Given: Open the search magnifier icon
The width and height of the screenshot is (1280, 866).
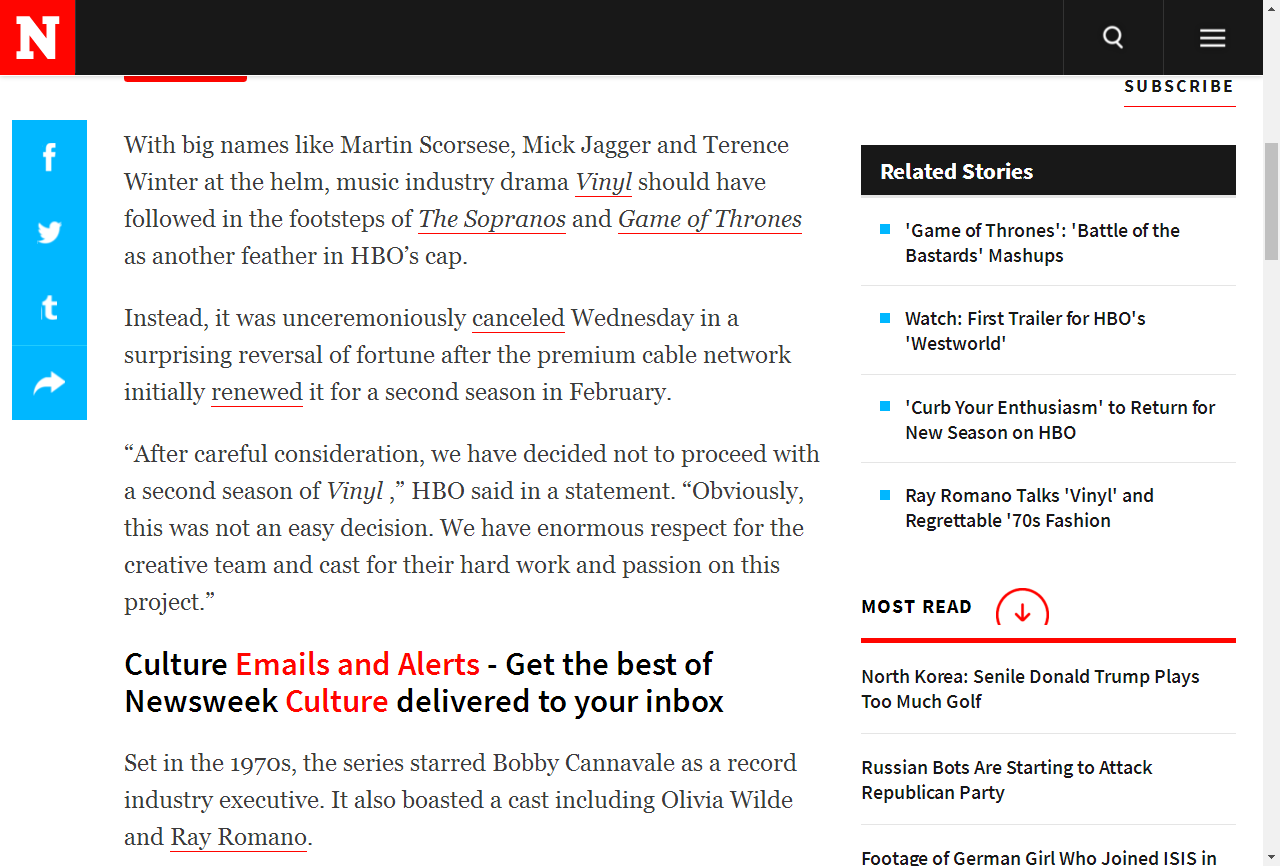Looking at the screenshot, I should [1113, 38].
